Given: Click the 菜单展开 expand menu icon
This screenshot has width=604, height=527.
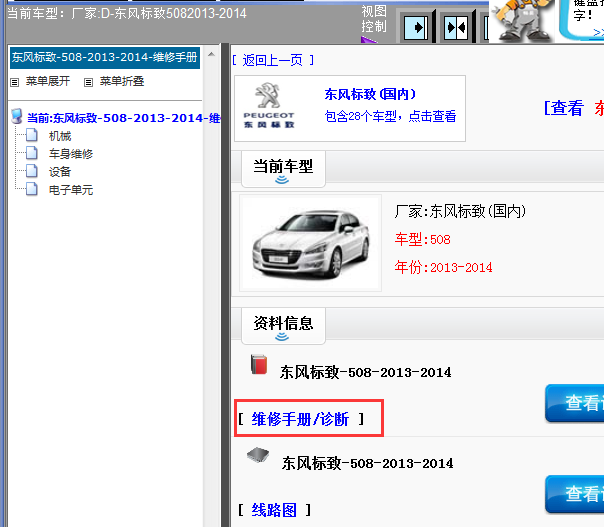Looking at the screenshot, I should 14,82.
